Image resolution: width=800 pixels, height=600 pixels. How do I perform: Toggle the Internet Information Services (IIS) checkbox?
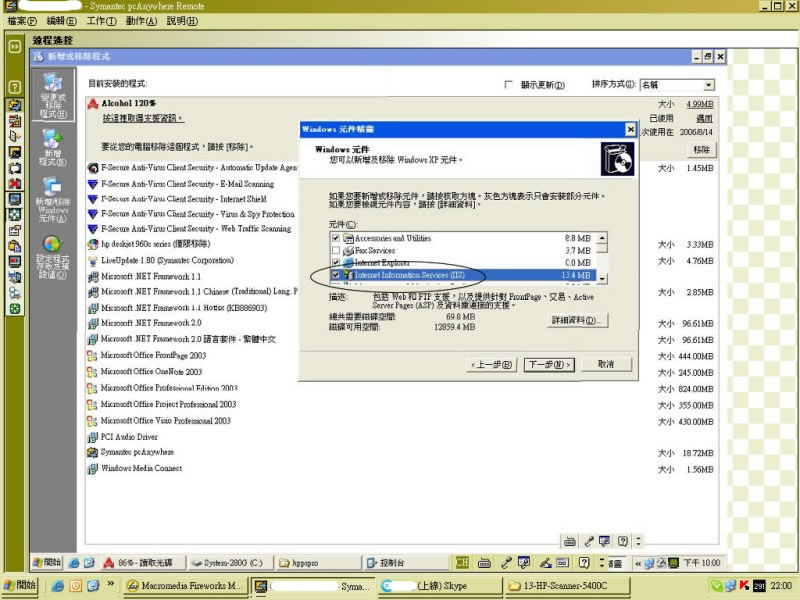coord(336,275)
